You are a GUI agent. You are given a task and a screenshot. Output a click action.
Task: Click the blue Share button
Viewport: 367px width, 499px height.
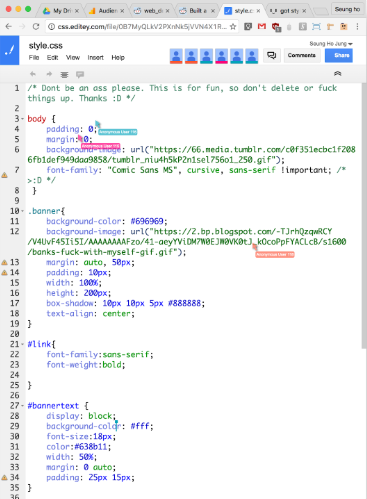(x=339, y=55)
